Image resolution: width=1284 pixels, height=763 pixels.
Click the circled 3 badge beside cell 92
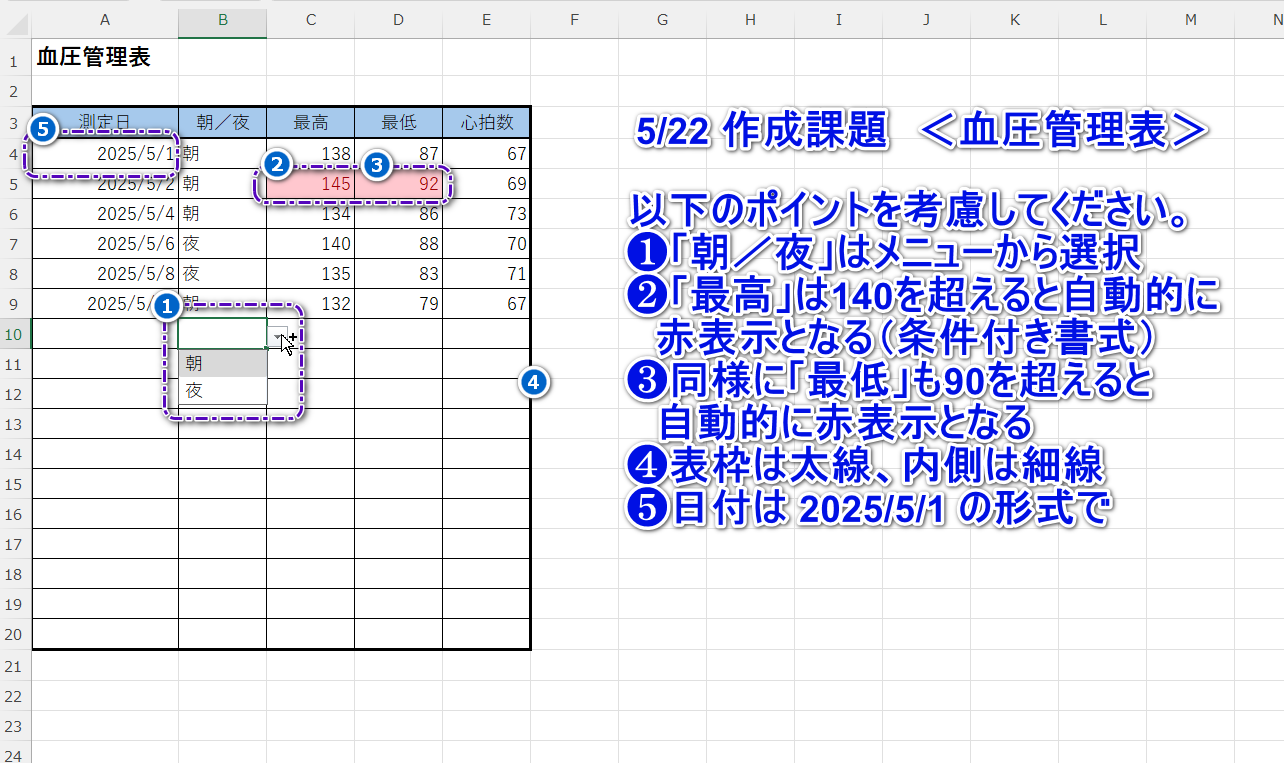[x=375, y=166]
